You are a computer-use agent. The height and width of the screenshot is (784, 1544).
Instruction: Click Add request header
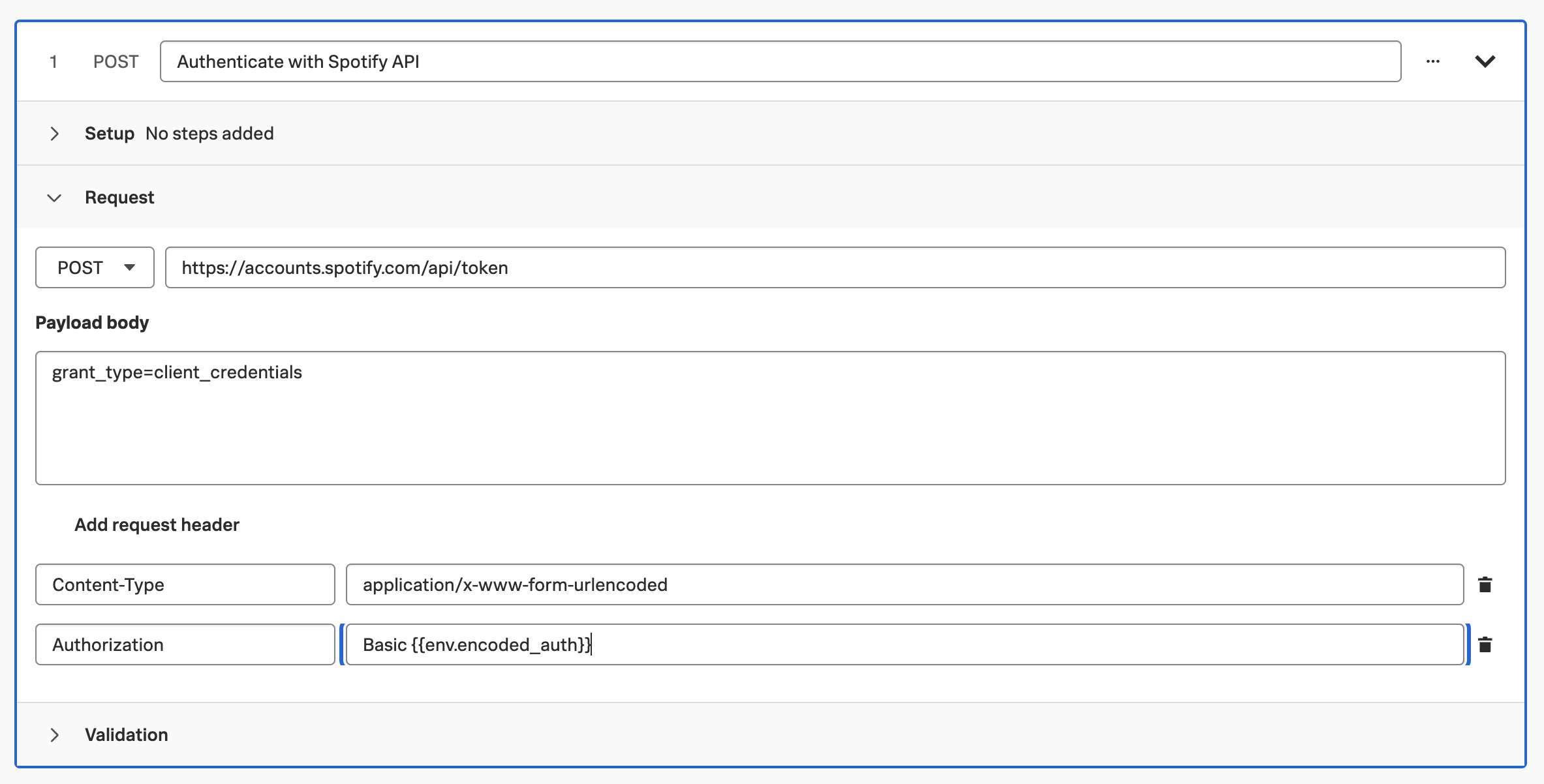click(157, 524)
